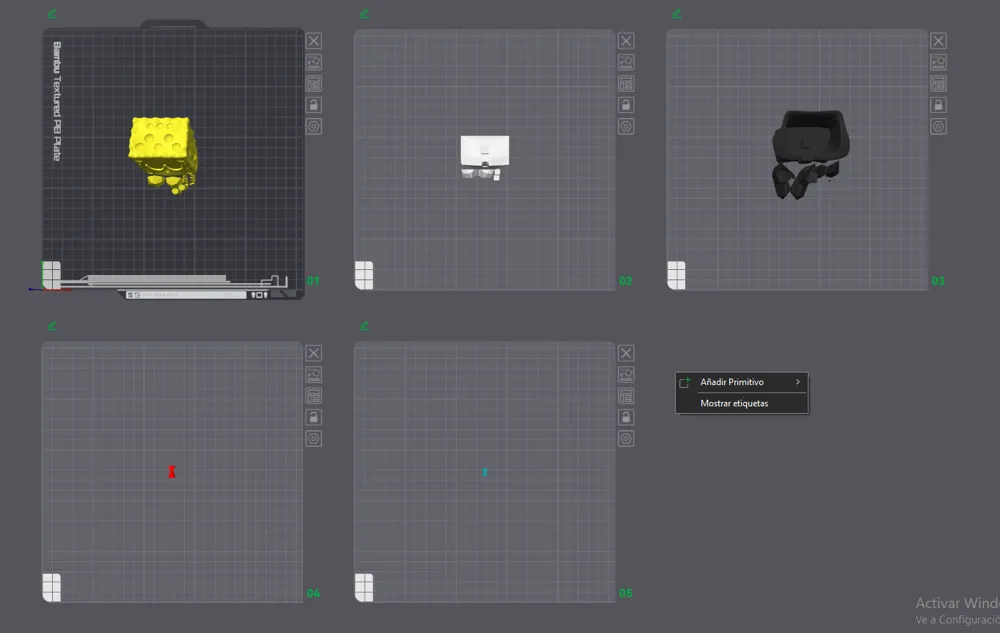
Task: Open the Añadir Primitivo context menu entry
Action: click(742, 382)
